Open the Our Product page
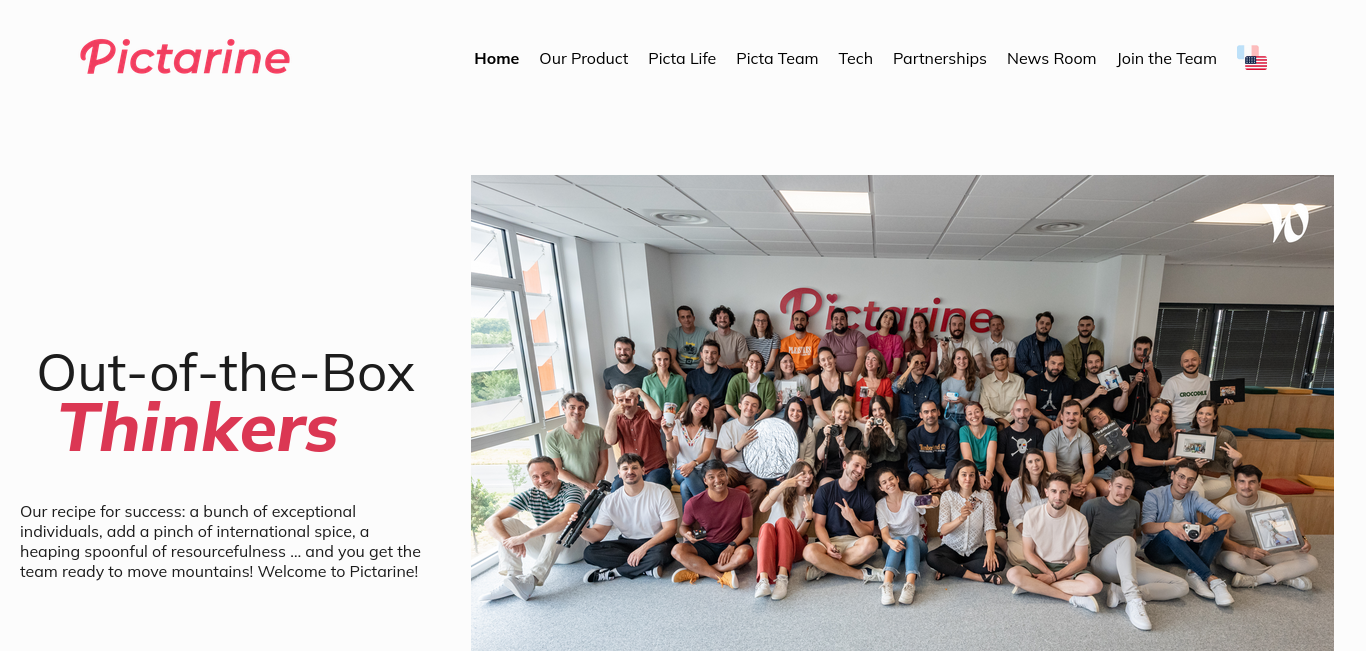This screenshot has height=651, width=1366. pyautogui.click(x=583, y=59)
